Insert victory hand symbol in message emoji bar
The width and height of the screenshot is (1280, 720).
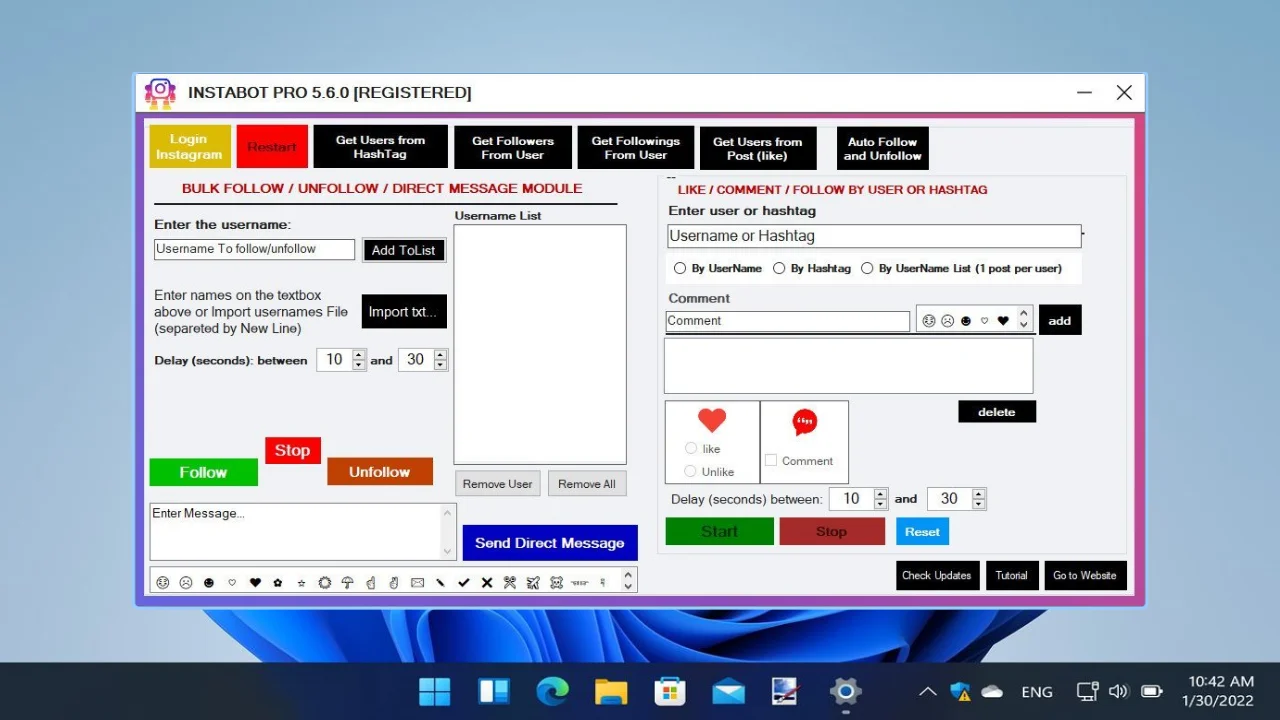394,582
